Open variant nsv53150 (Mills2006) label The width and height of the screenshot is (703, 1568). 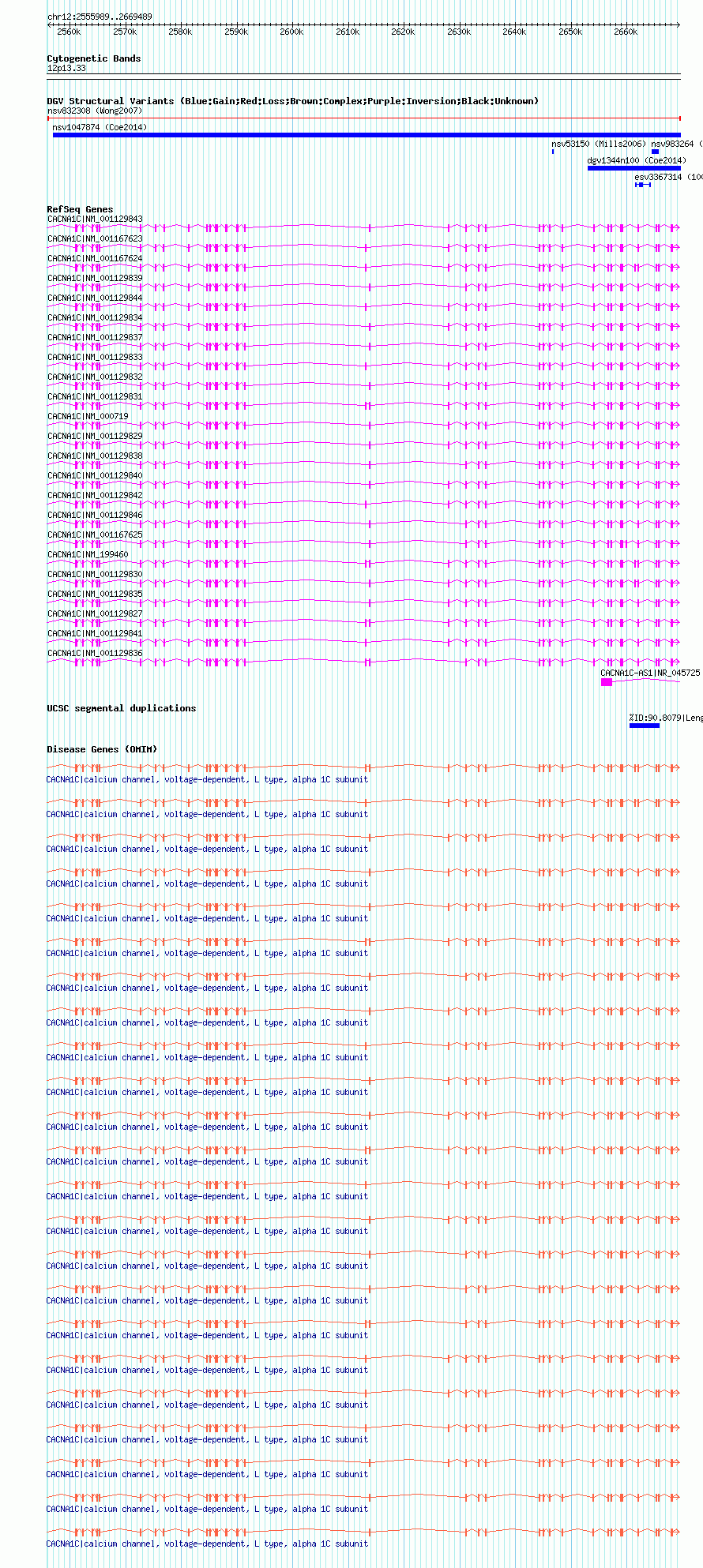(x=599, y=144)
